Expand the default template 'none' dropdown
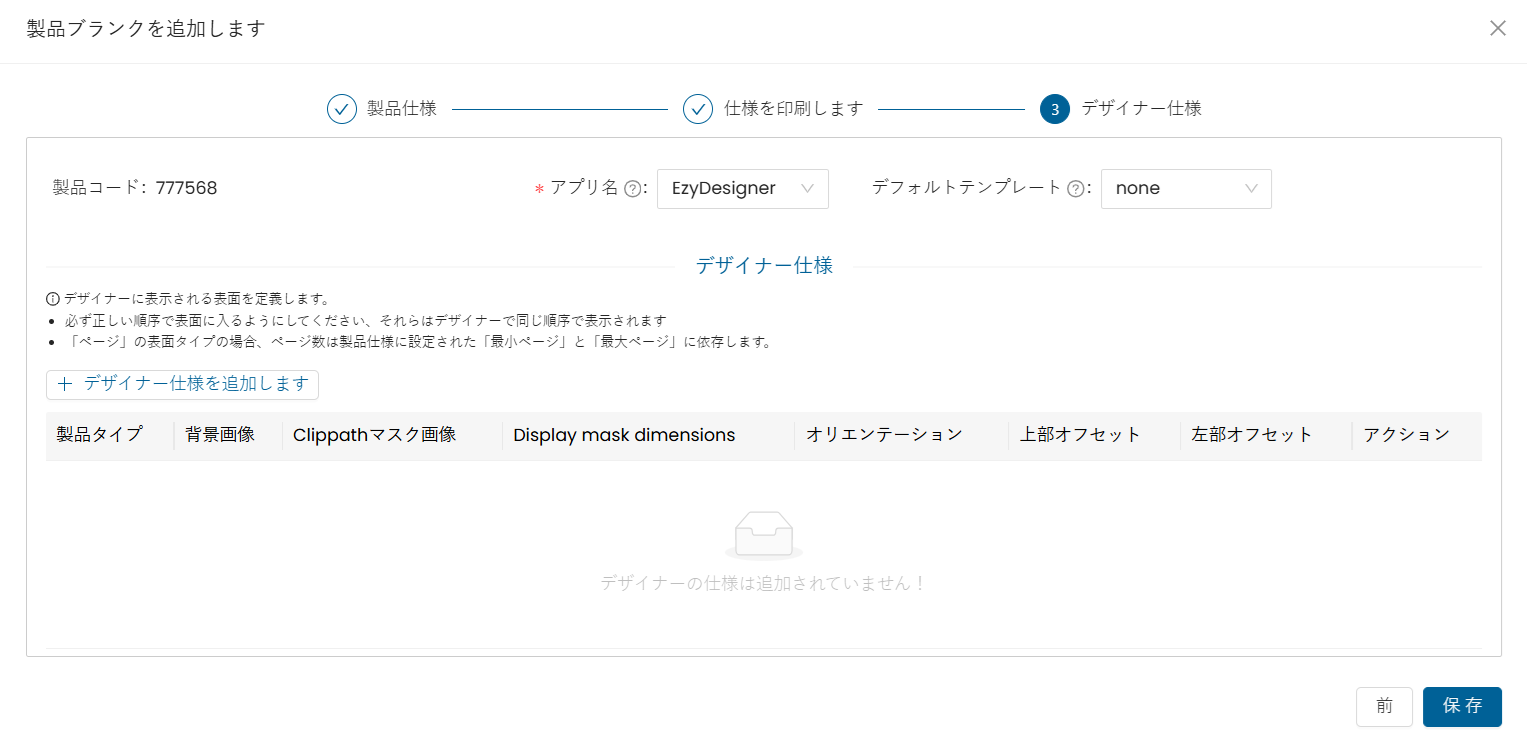Image resolution: width=1527 pixels, height=754 pixels. [1185, 189]
